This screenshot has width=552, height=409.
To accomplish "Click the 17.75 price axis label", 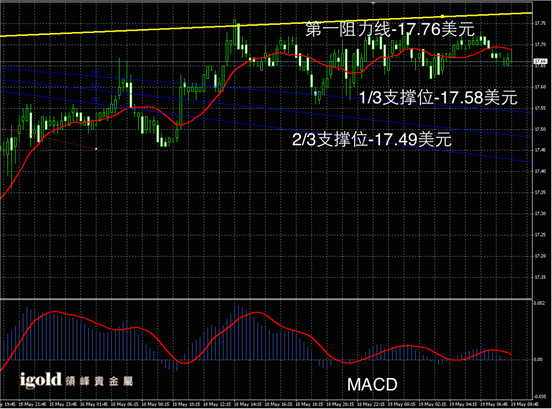I will coord(540,24).
